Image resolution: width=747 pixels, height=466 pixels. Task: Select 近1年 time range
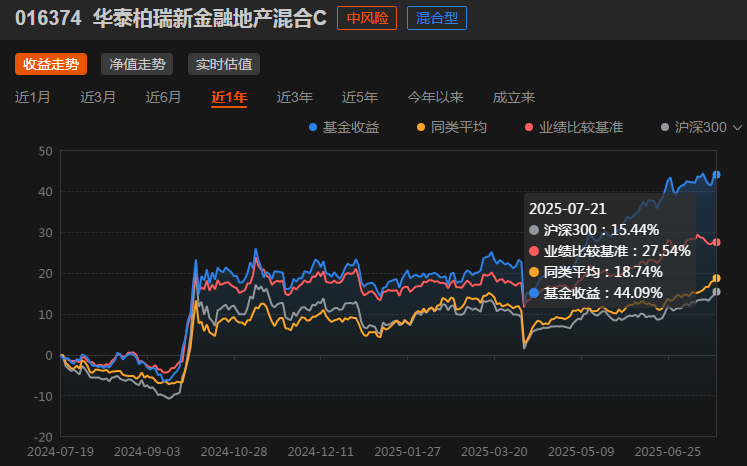[229, 97]
